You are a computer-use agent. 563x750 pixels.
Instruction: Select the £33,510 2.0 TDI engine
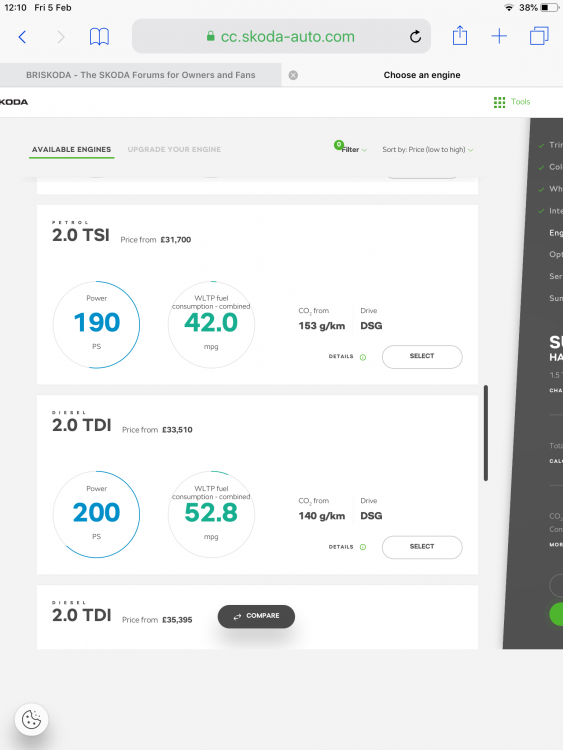[x=422, y=547]
